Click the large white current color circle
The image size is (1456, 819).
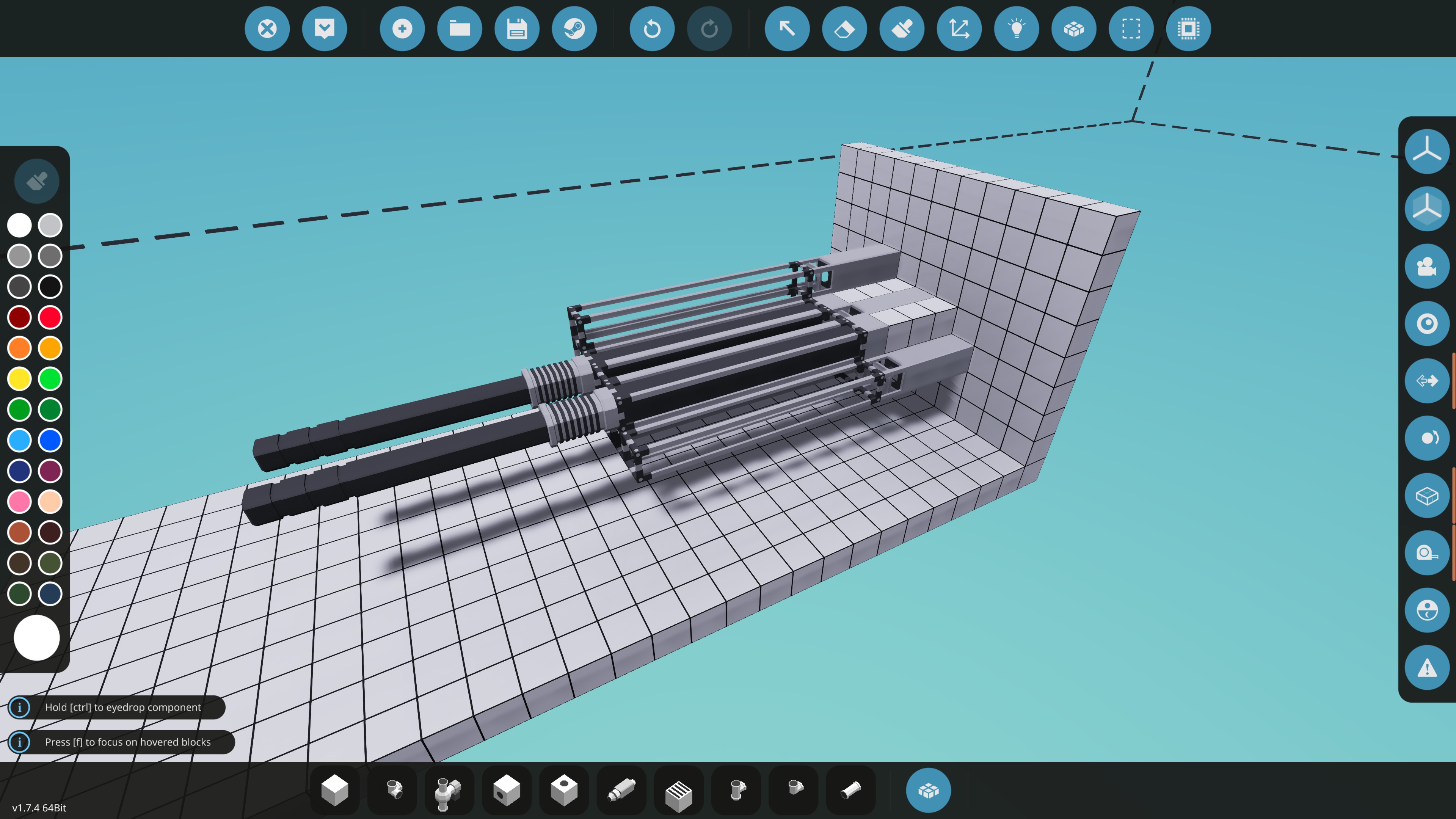tap(37, 637)
